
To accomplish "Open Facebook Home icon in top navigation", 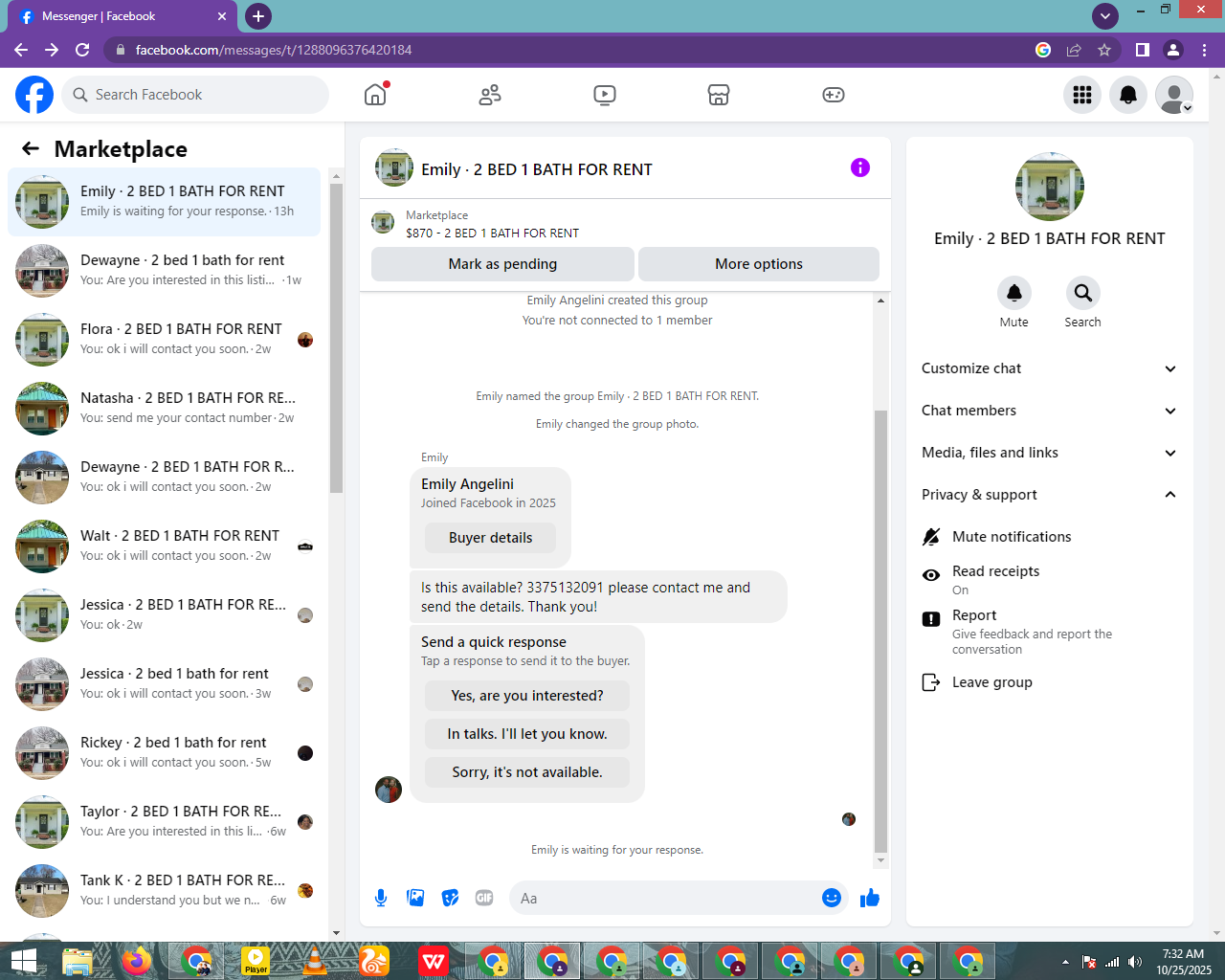I will [x=375, y=95].
